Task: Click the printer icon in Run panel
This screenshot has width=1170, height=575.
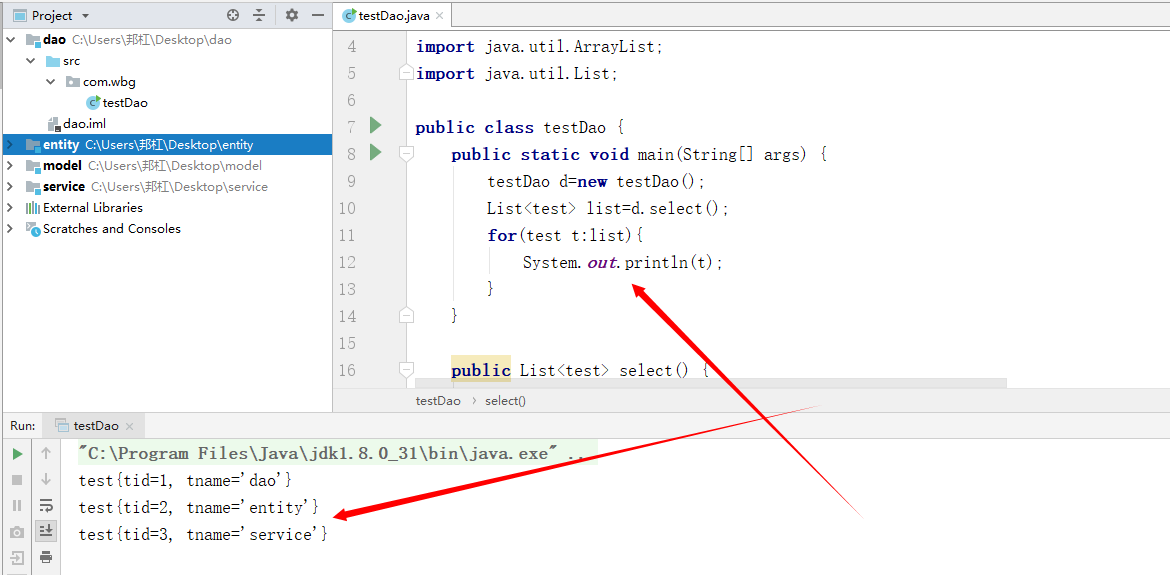Action: tap(46, 557)
